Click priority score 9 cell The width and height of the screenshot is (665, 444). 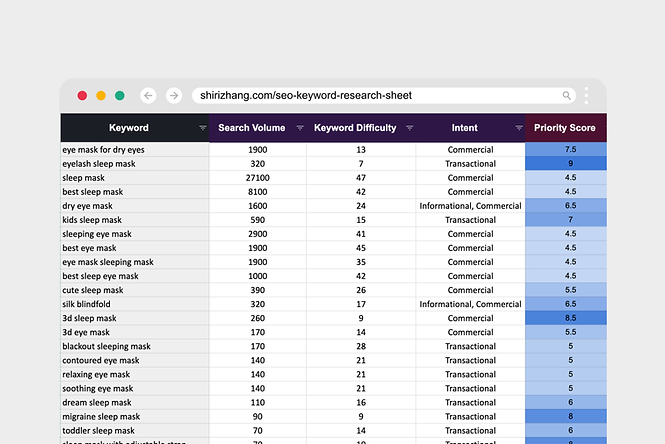(566, 163)
